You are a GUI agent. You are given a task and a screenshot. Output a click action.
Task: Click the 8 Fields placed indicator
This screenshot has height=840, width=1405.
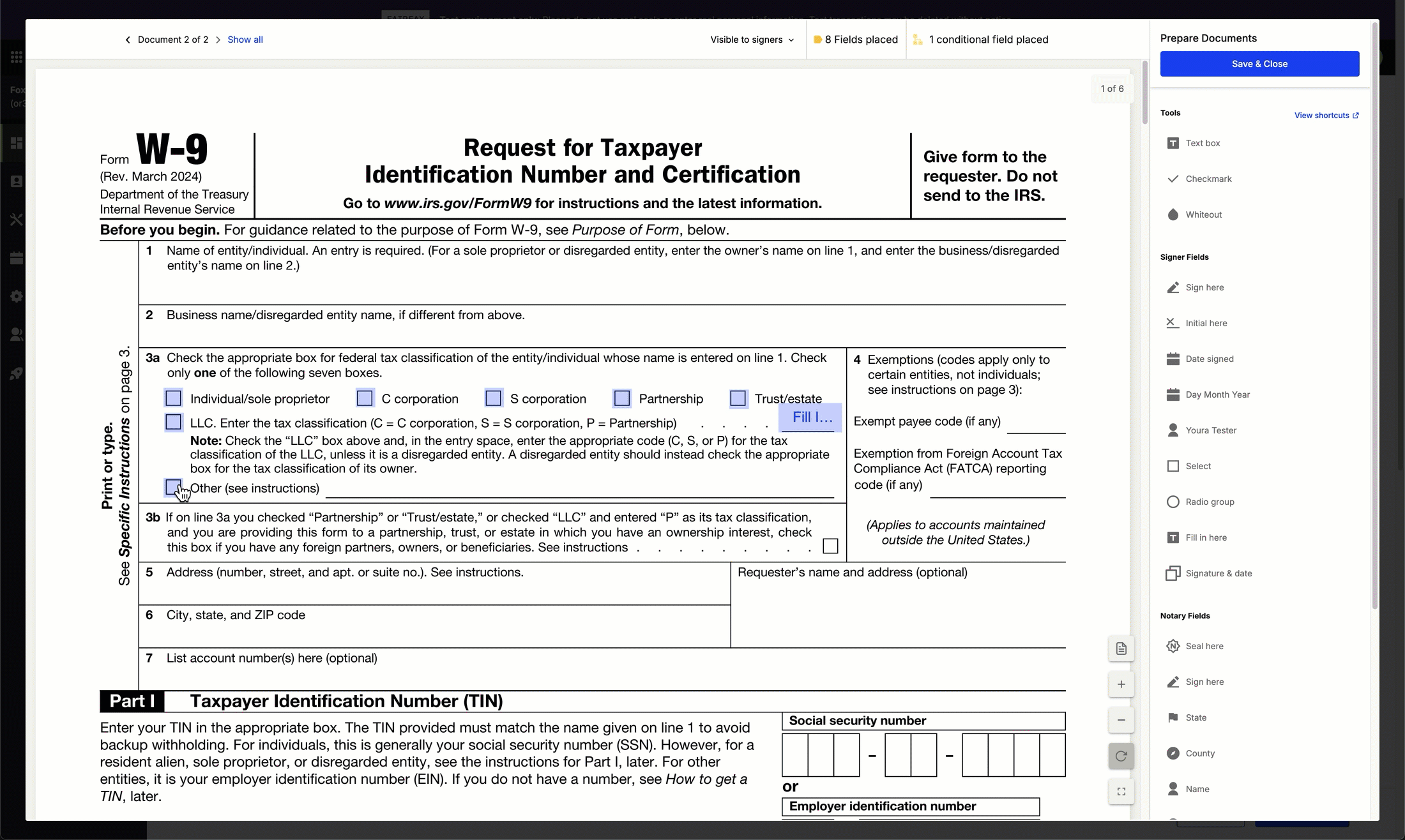[x=855, y=40]
